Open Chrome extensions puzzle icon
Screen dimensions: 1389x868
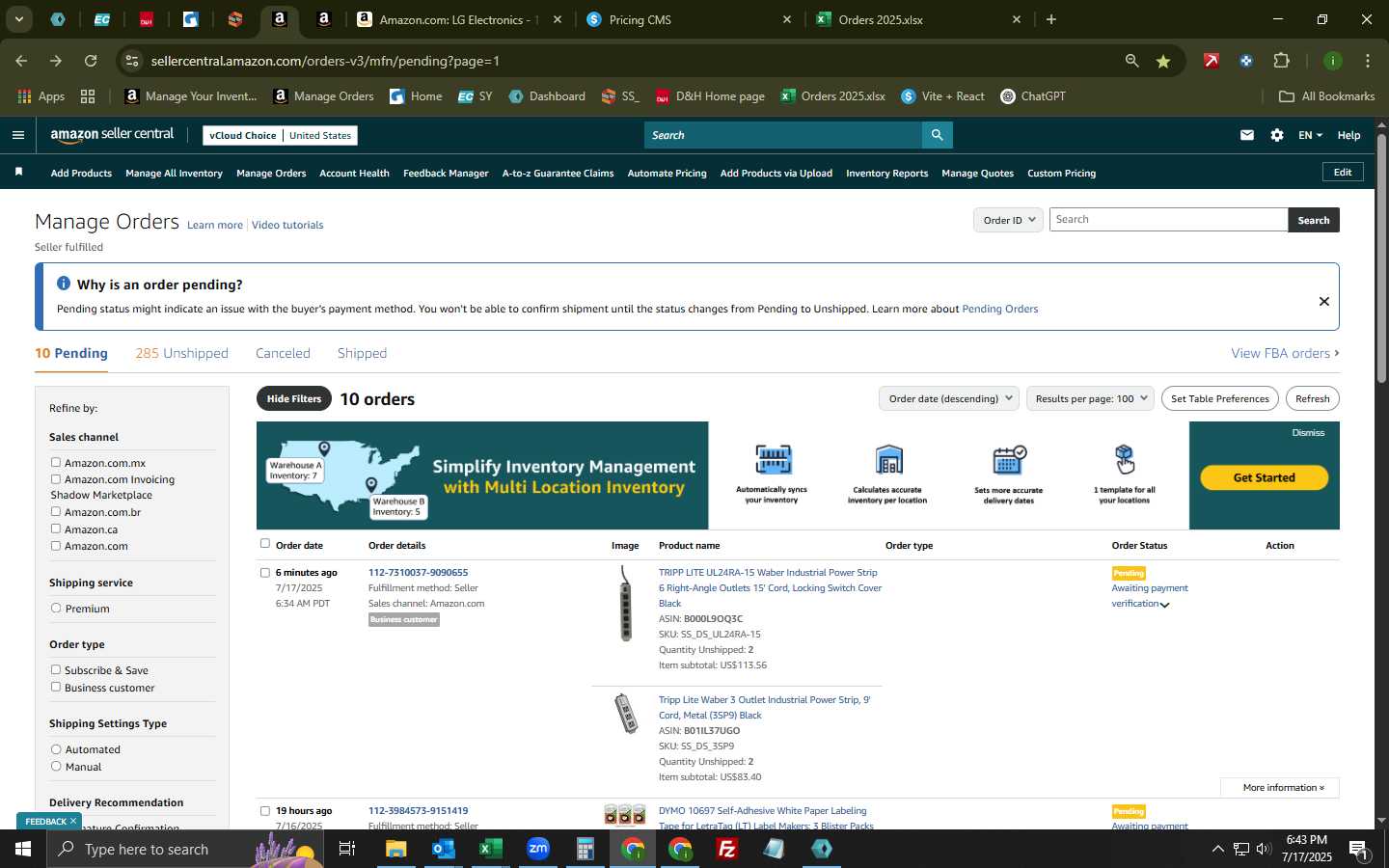[x=1281, y=61]
